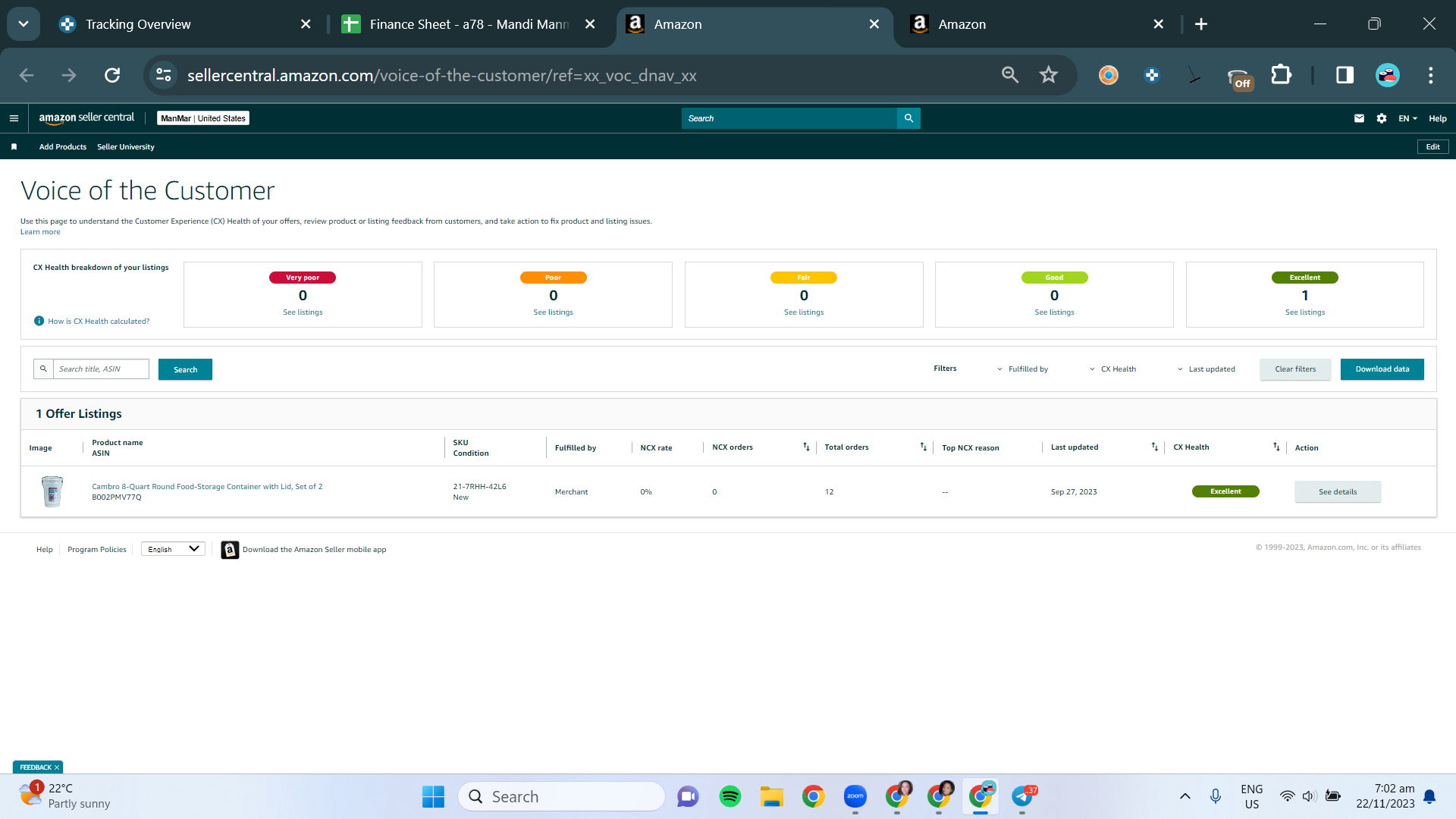Click See details for Cambro listing
The height and width of the screenshot is (819, 1456).
click(1338, 491)
